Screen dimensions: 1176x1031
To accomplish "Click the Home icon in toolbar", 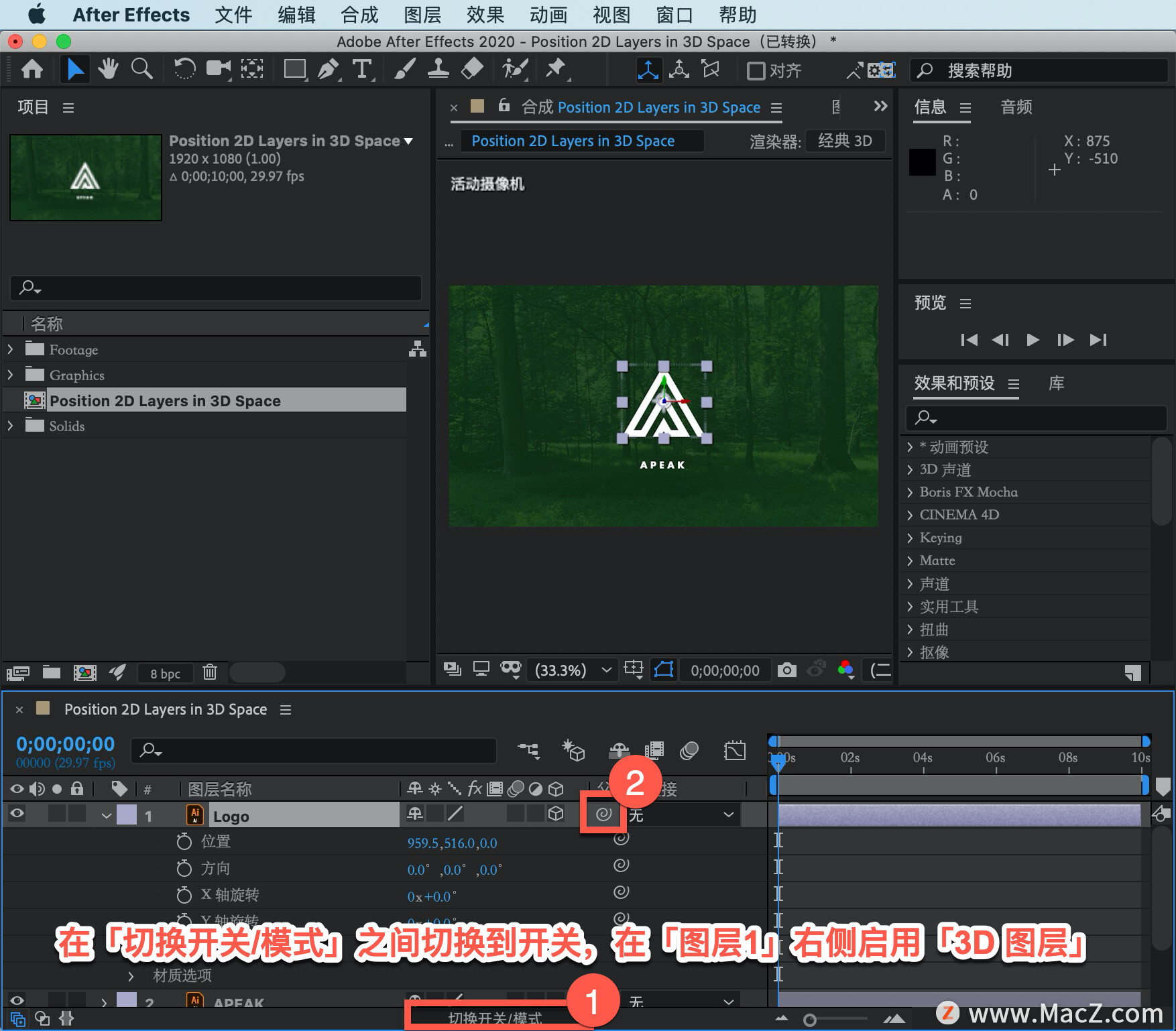I will pyautogui.click(x=32, y=69).
